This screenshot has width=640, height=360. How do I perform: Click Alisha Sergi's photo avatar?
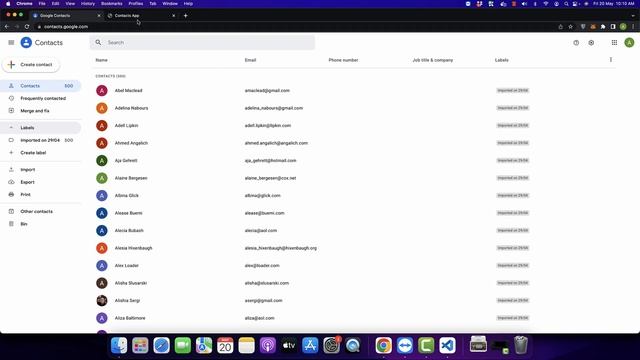[102, 300]
